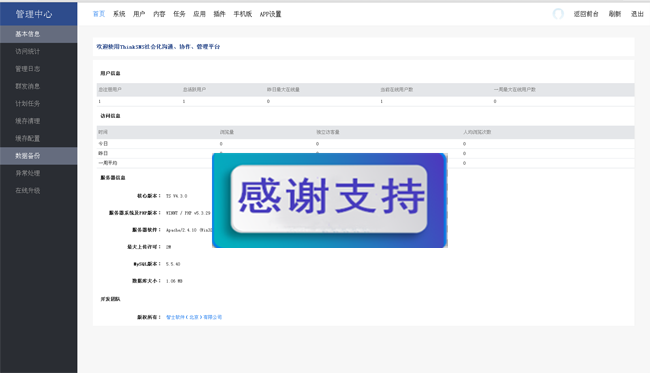The width and height of the screenshot is (650, 373).
Task: Select the APP设置 navigation tab
Action: (270, 14)
